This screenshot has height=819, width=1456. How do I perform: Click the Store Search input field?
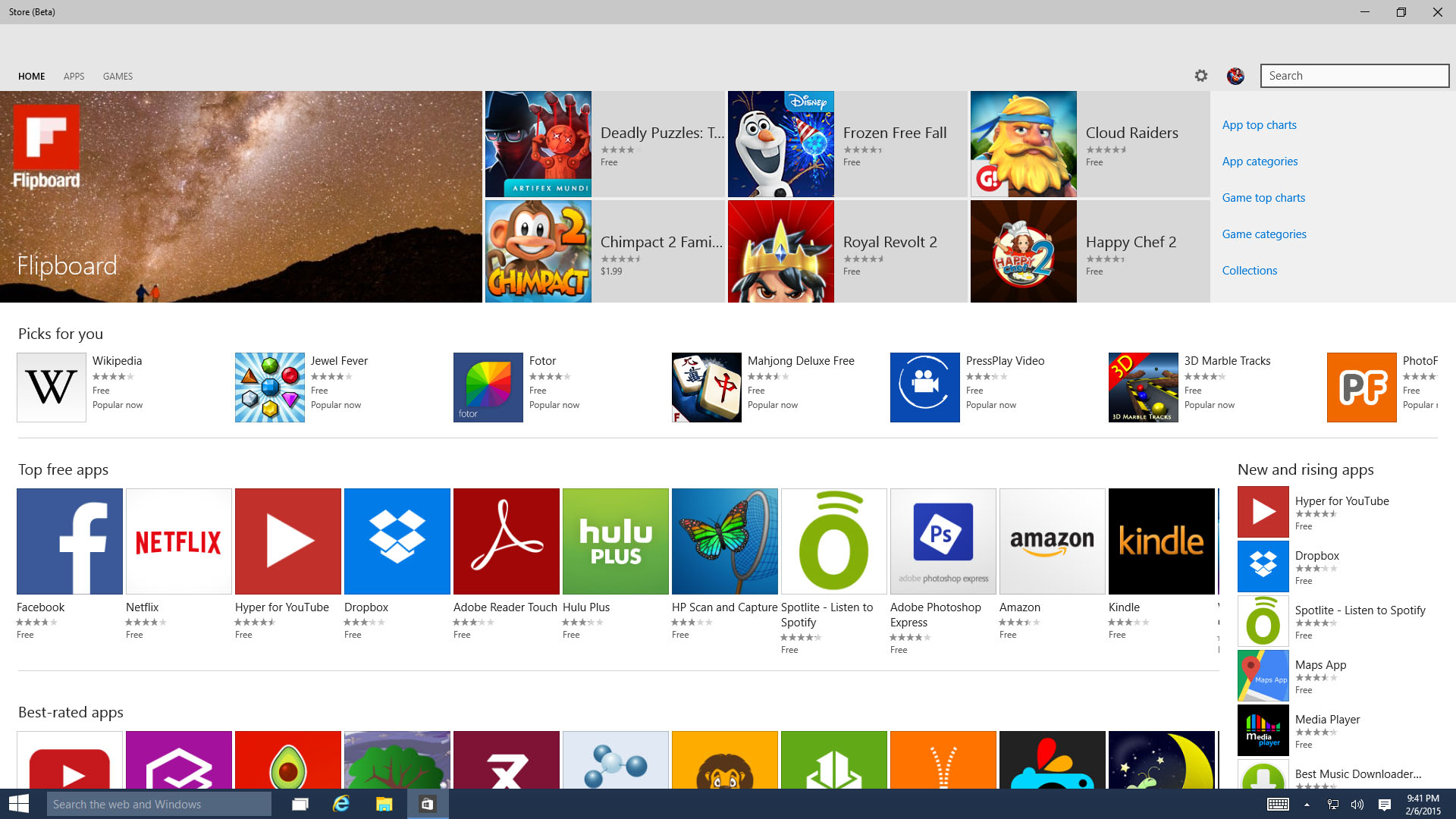tap(1354, 76)
